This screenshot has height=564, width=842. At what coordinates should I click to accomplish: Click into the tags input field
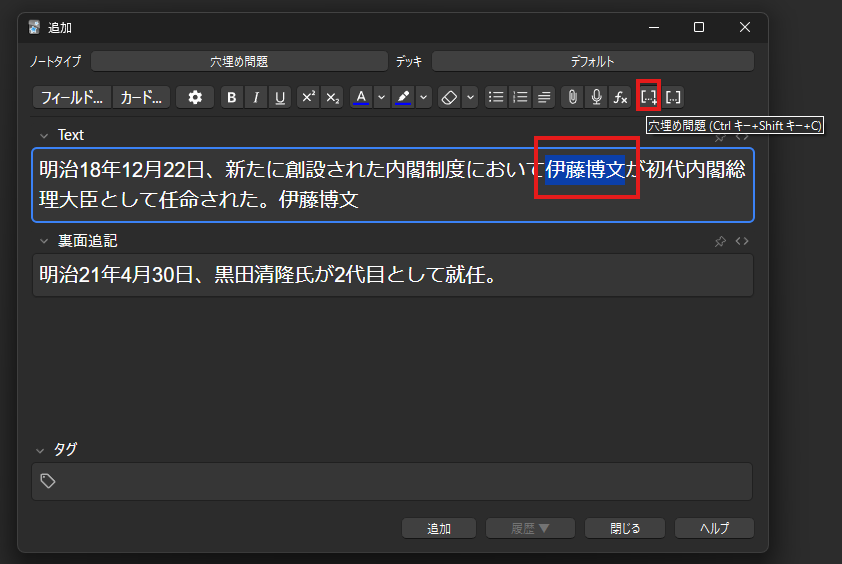[x=392, y=481]
